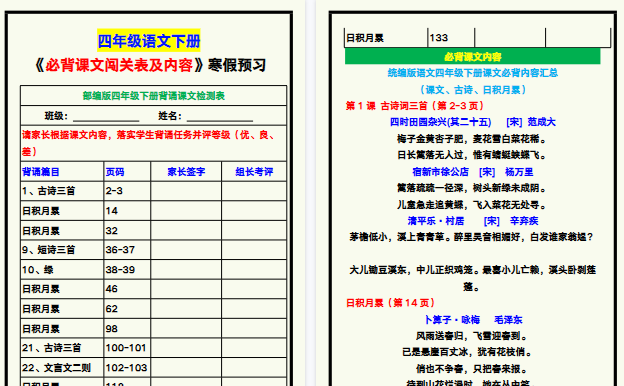Click the verse 已是悬崖百丈冰
Screen dimensions: 624x386
(435, 352)
